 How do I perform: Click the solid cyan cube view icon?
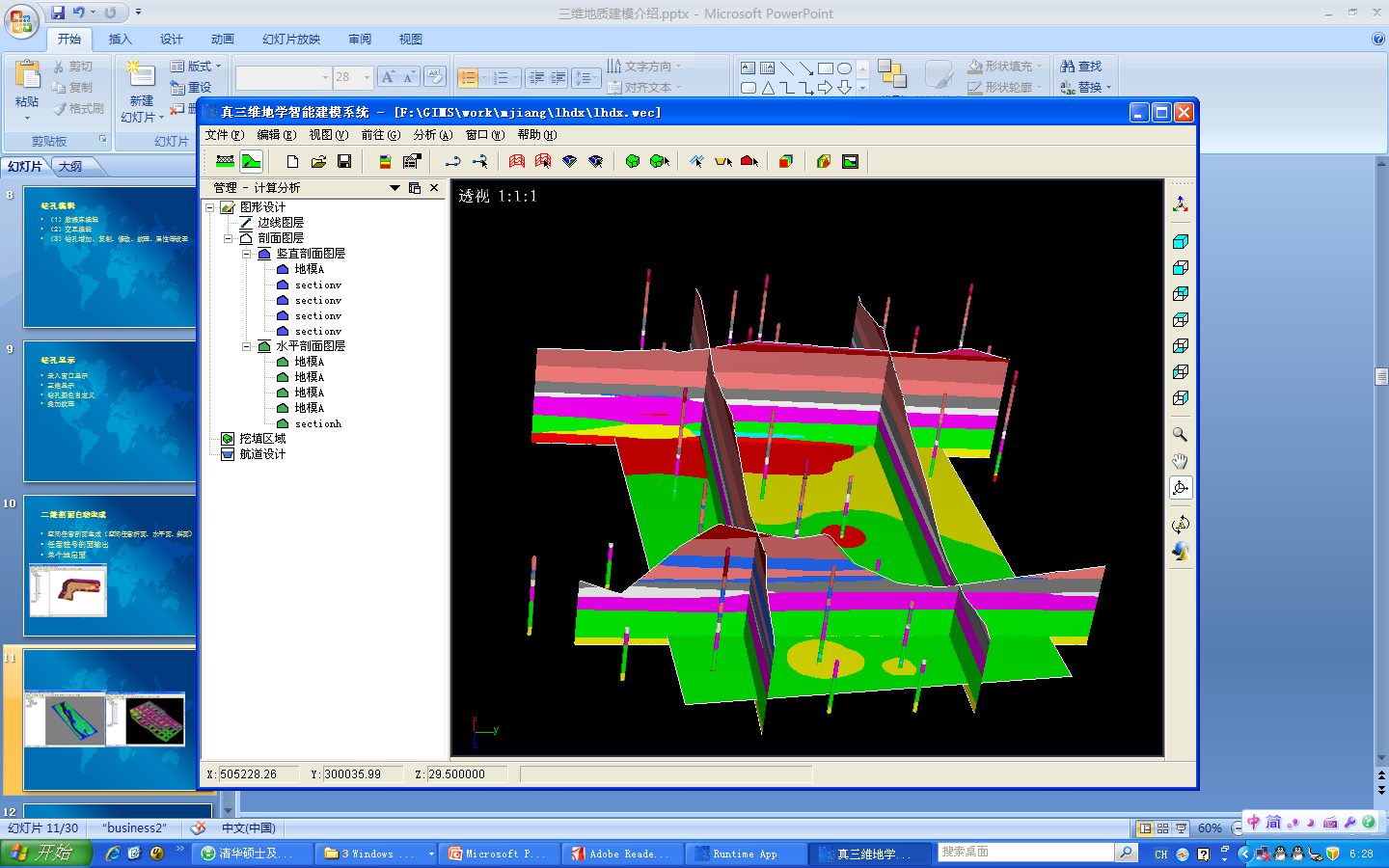[1180, 242]
